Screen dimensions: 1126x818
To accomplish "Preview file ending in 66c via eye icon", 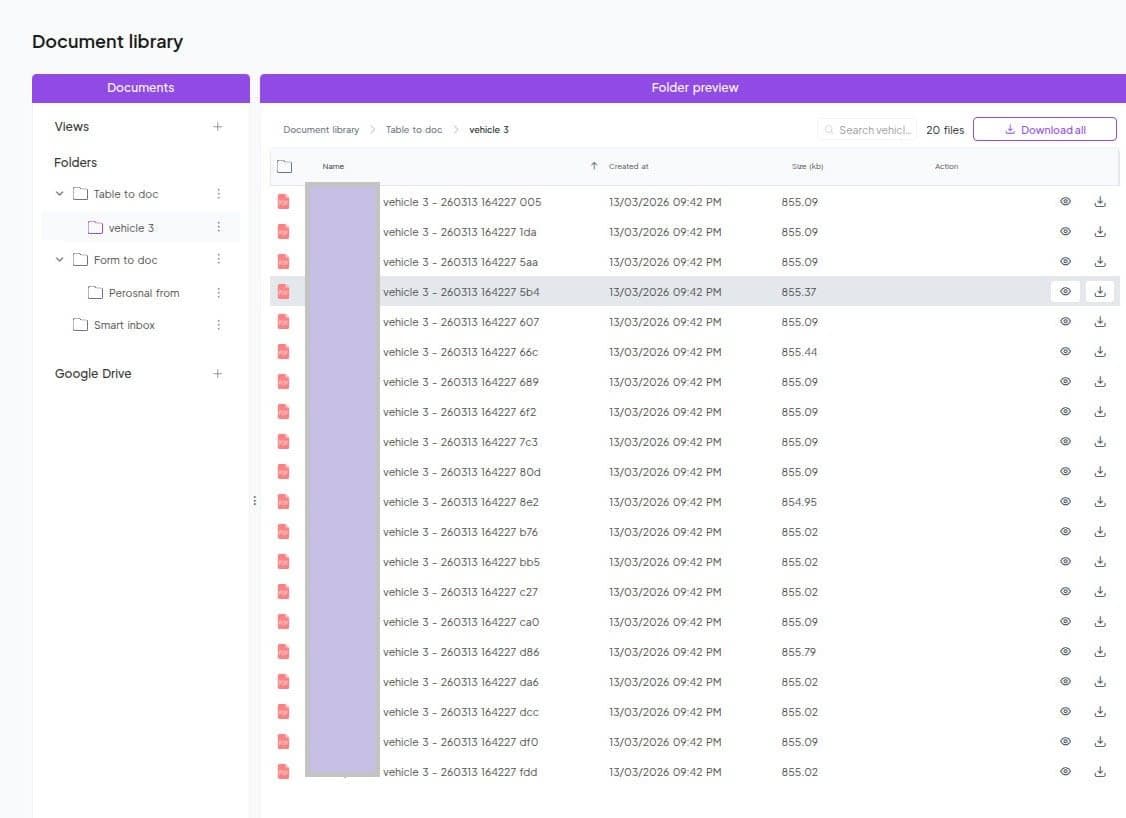I will point(1065,352).
